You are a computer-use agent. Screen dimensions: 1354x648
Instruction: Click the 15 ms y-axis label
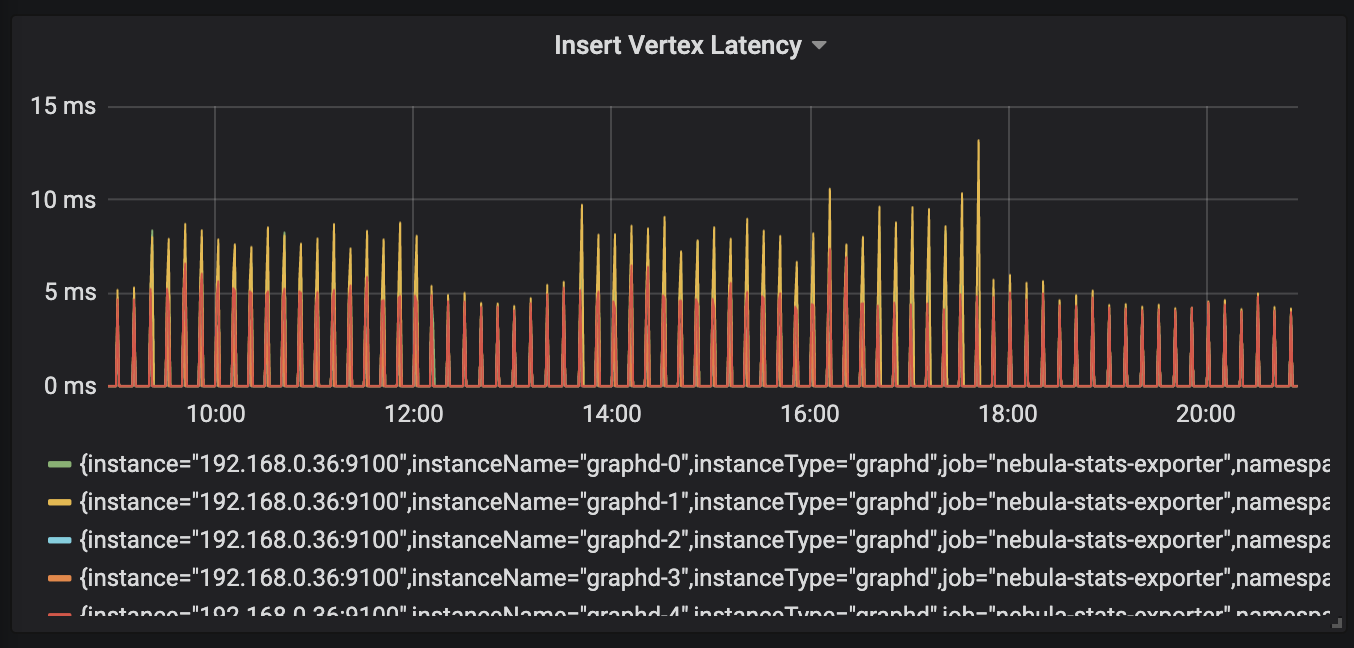pos(64,106)
